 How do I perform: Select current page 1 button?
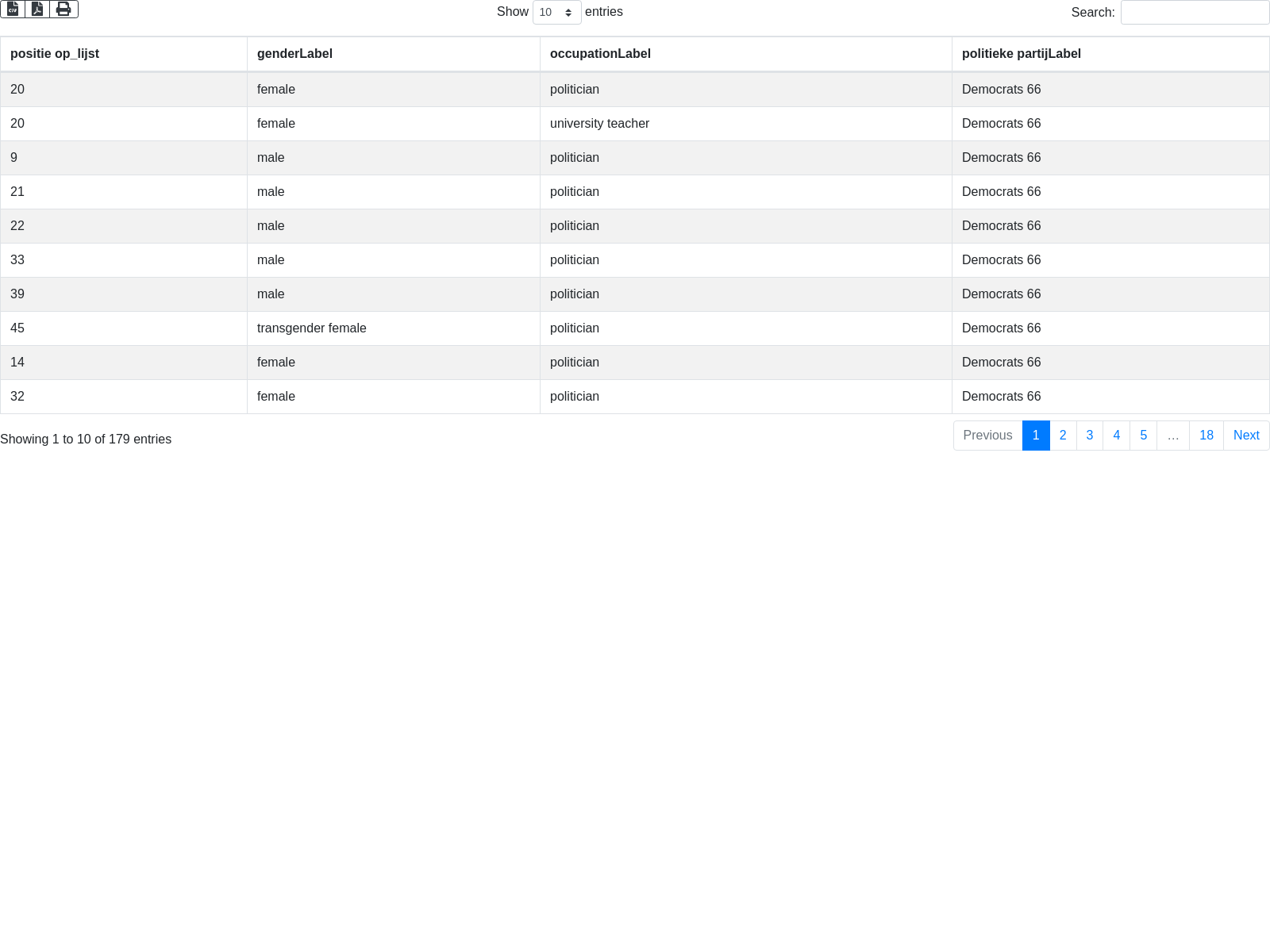pyautogui.click(x=1036, y=436)
